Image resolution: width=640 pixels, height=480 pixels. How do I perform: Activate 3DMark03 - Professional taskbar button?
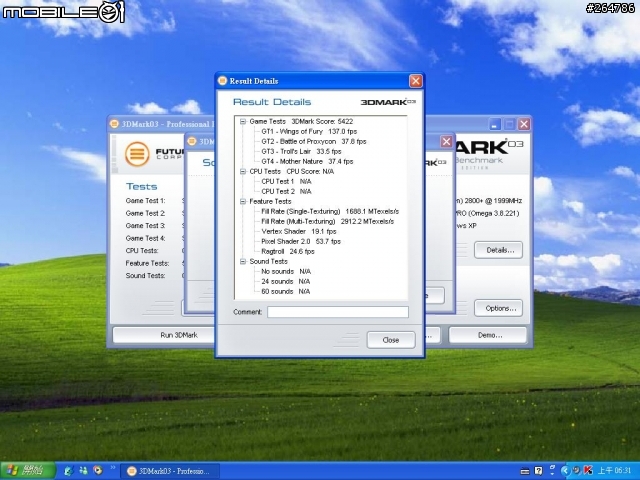tap(170, 471)
